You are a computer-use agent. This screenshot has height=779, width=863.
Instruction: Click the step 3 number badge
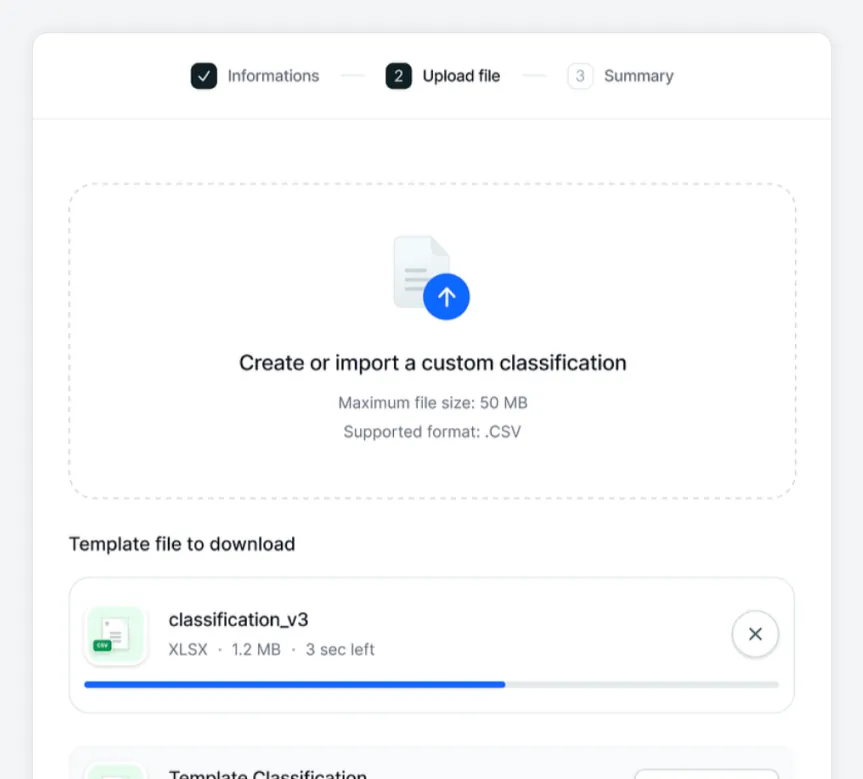[580, 76]
